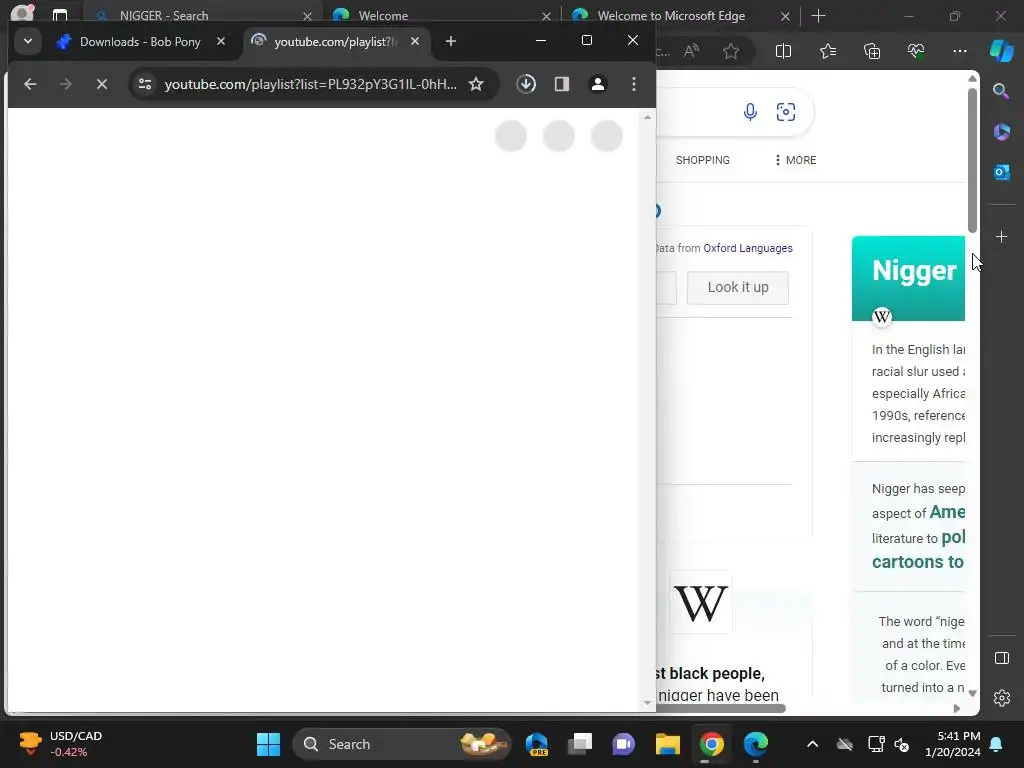This screenshot has height=768, width=1024.
Task: Click the taskbar Search box
Action: (x=402, y=744)
